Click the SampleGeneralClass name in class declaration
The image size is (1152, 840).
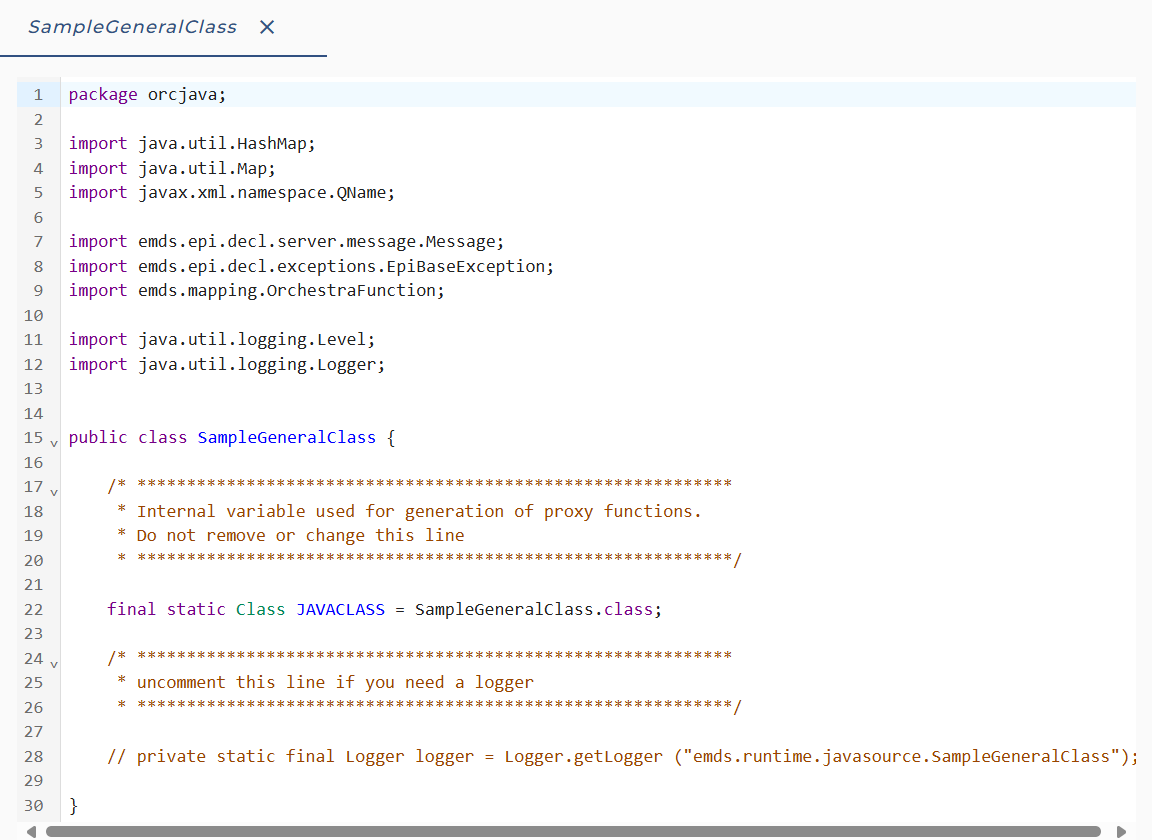pos(287,437)
